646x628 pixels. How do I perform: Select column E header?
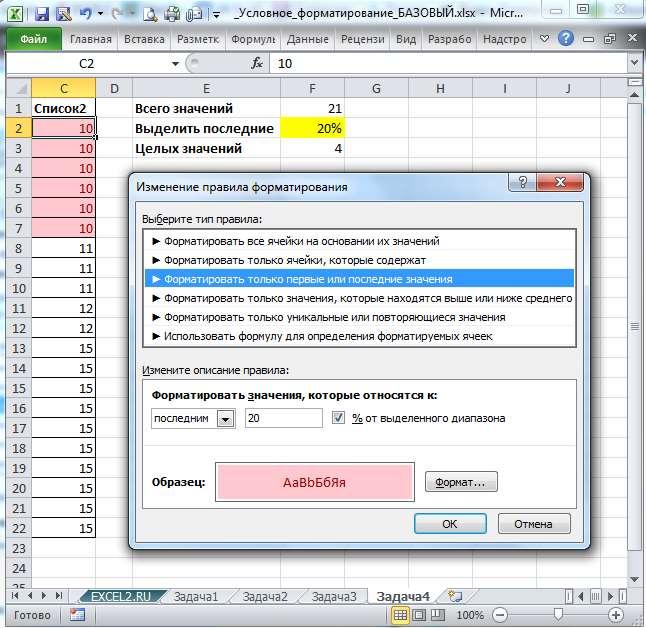click(206, 88)
